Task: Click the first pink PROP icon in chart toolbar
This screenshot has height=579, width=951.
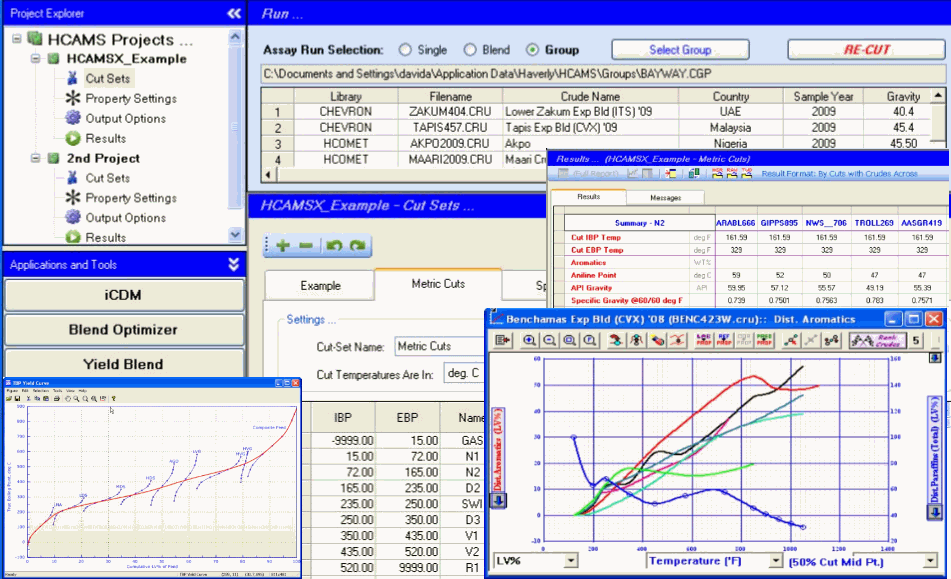Action: click(704, 340)
